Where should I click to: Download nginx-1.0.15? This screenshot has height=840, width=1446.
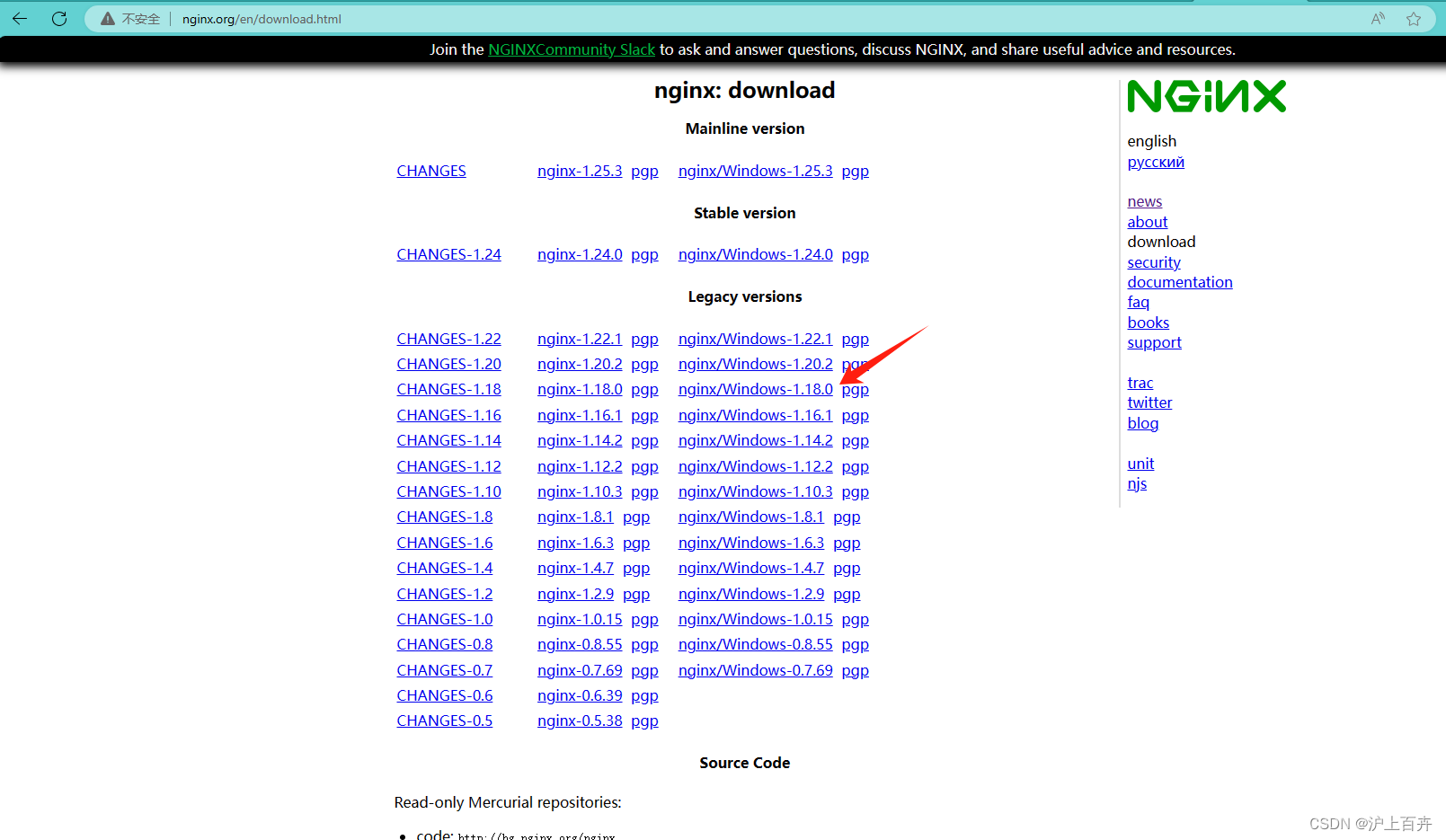coord(580,619)
